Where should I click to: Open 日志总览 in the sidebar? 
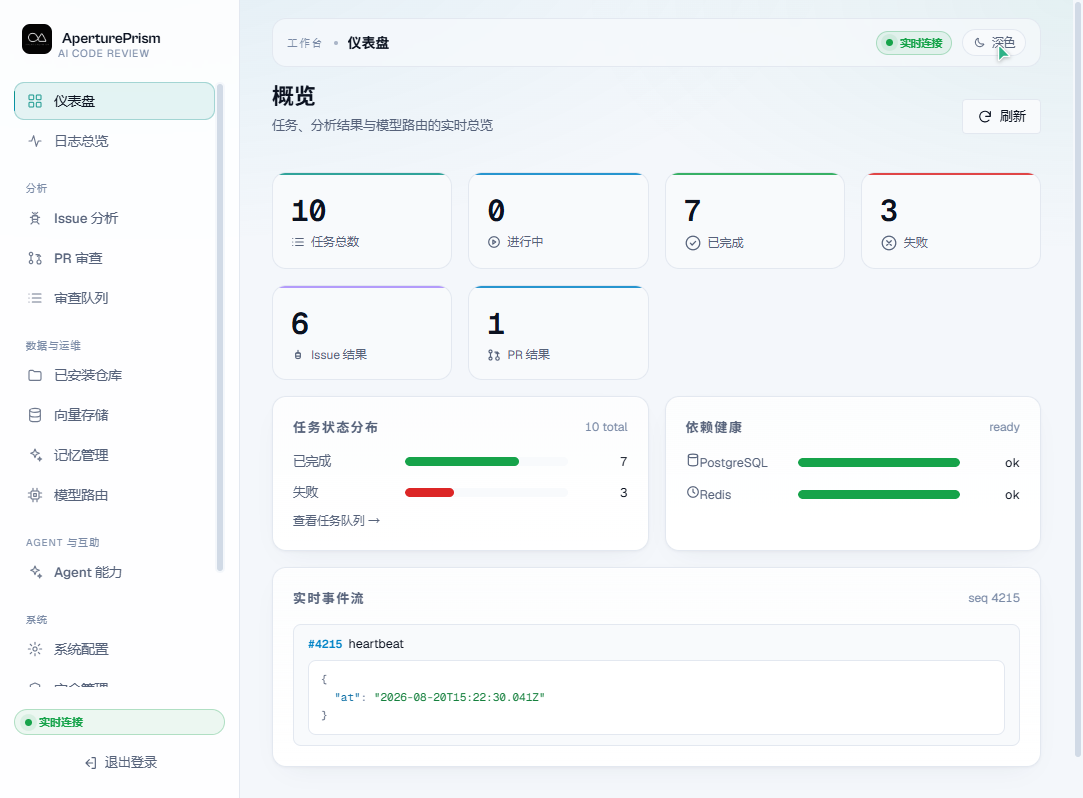click(115, 141)
